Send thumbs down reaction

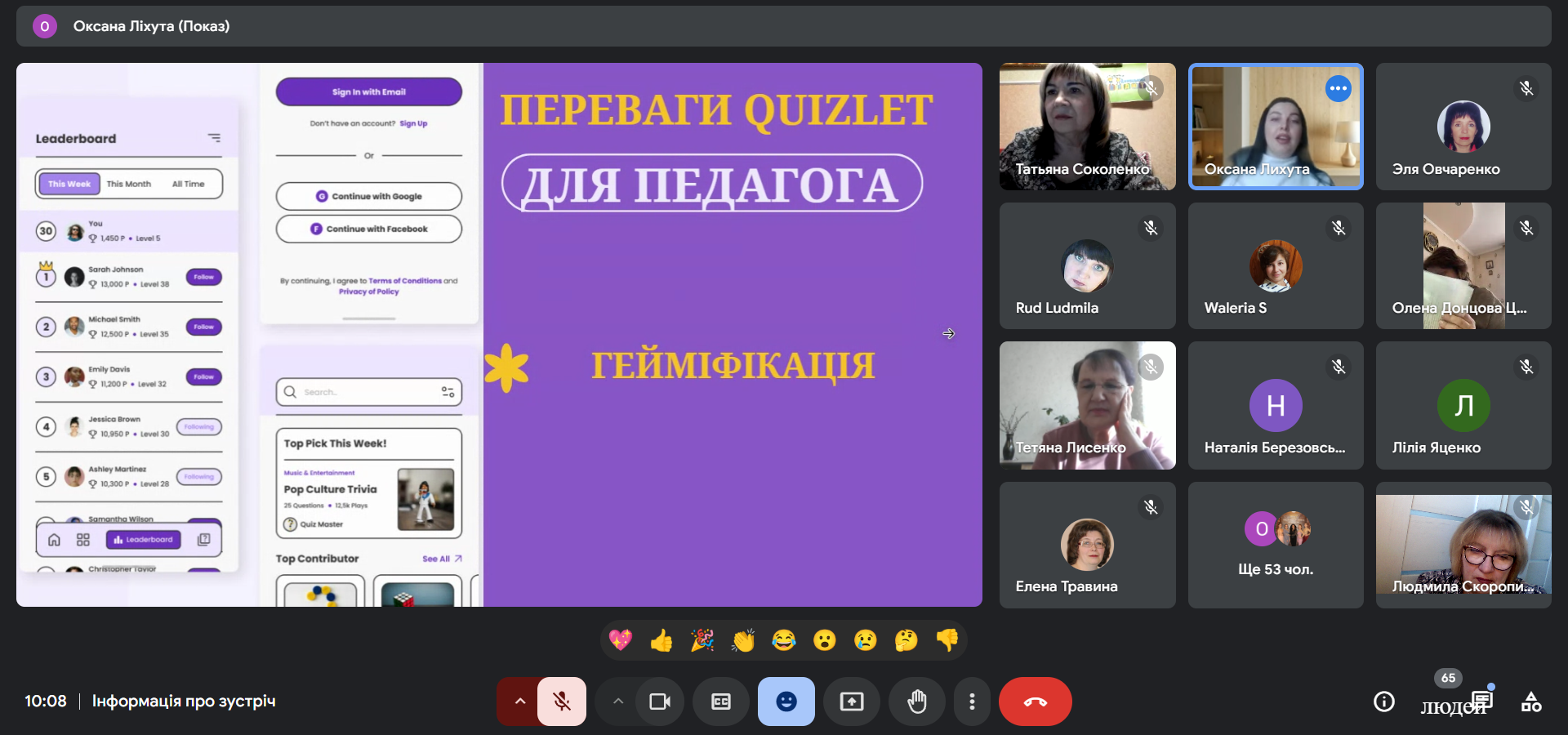tap(947, 640)
